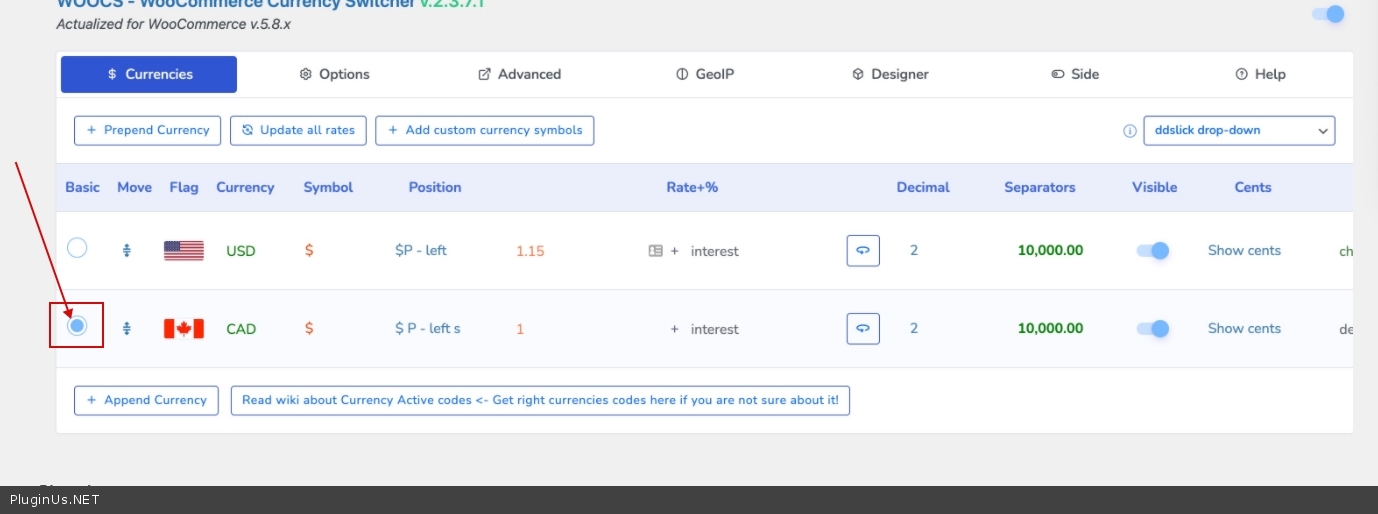Click the calculator icon in USD rate column
This screenshot has height=514, width=1378.
click(655, 251)
